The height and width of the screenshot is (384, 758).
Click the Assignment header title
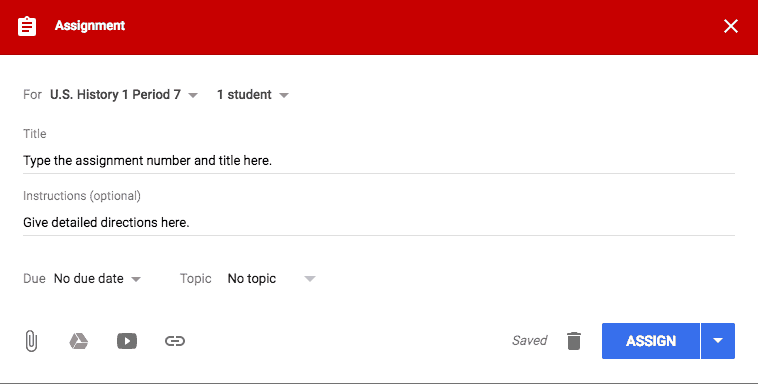coord(90,26)
